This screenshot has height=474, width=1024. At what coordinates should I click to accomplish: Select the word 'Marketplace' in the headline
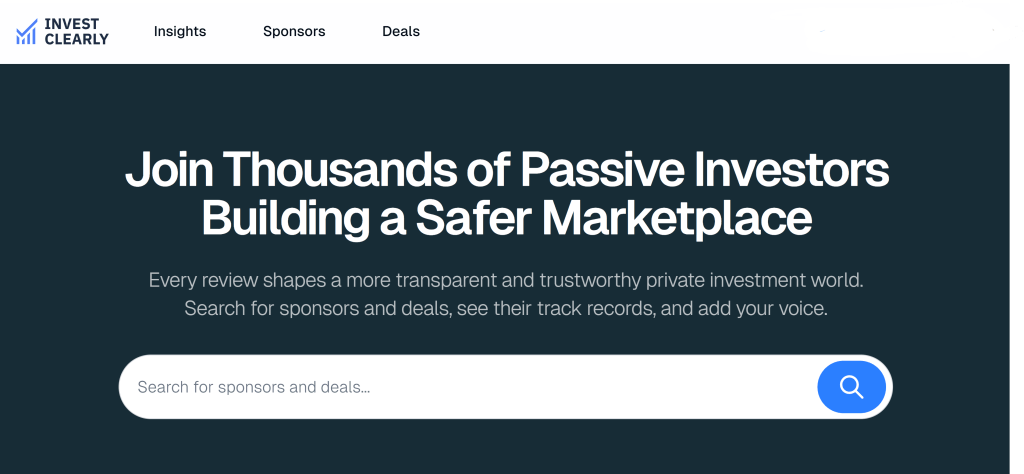pos(677,217)
